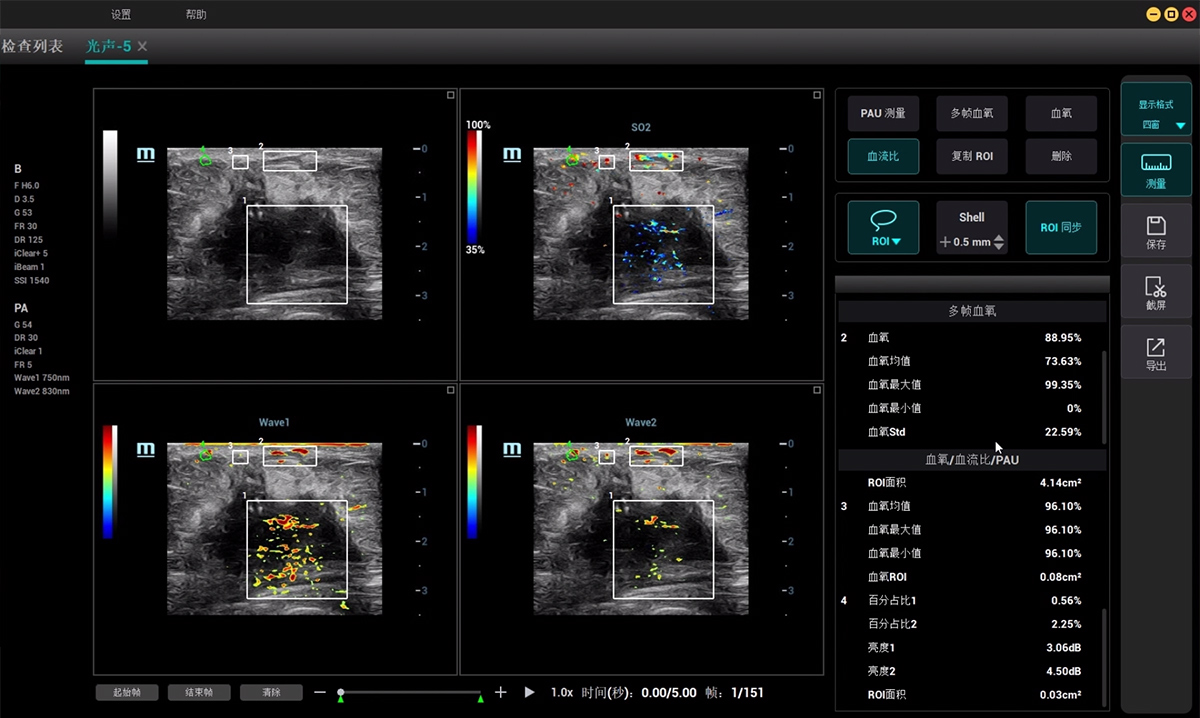This screenshot has width=1200, height=718.
Task: Toggle the ROI 同步 sync button
Action: point(1061,227)
